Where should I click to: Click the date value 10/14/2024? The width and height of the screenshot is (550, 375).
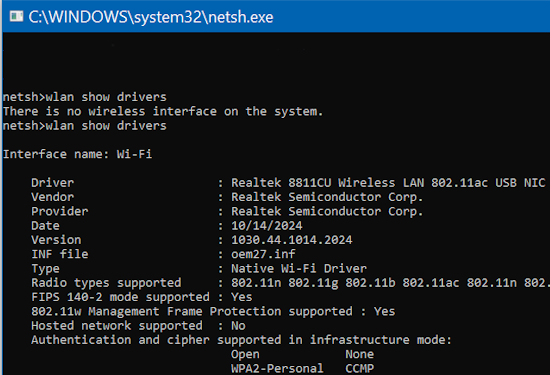(267, 226)
